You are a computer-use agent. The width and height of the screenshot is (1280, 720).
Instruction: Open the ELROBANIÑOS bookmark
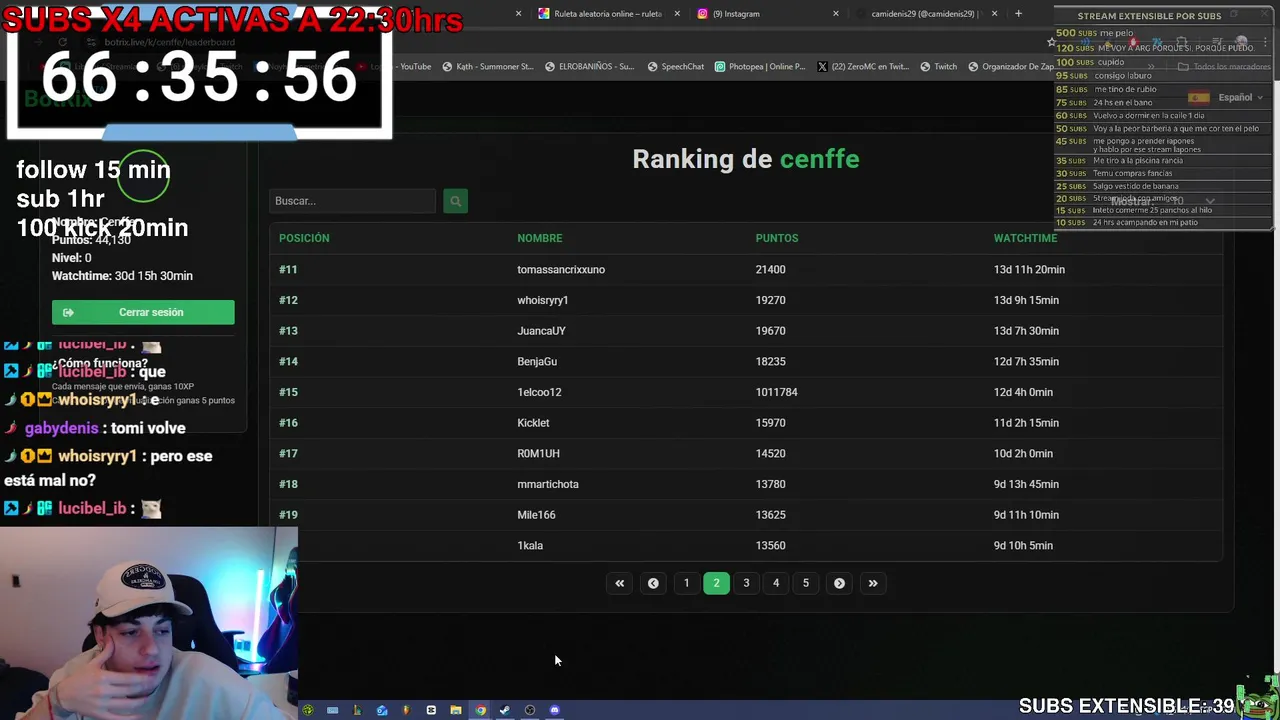[589, 67]
